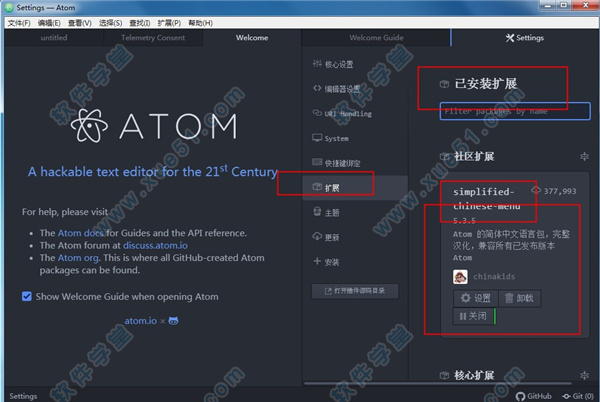Switch to the Settings tab
600x402 pixels.
click(525, 37)
